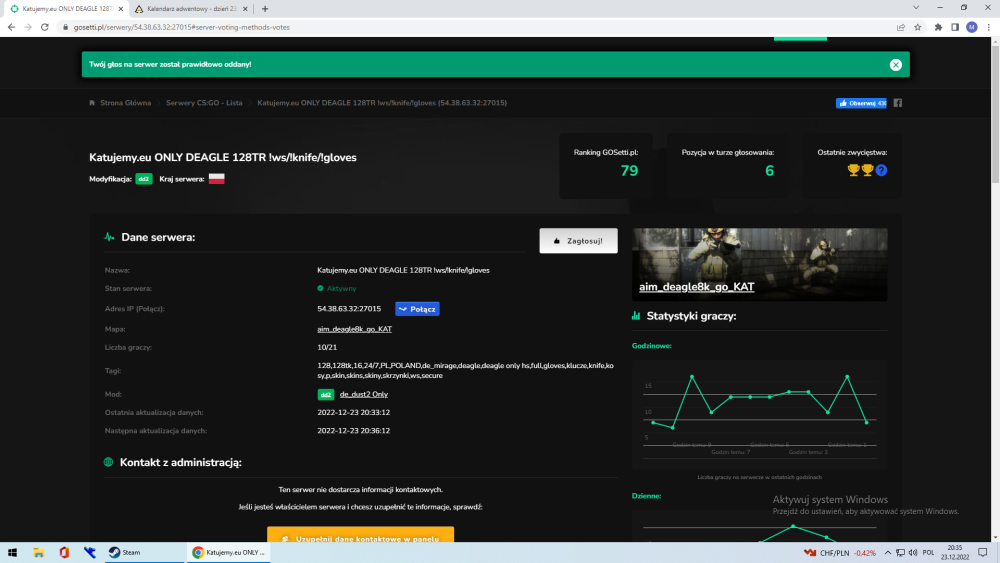Open Serwery CS:GO - Lista breadcrumb
The width and height of the screenshot is (1000, 563).
coord(204,103)
